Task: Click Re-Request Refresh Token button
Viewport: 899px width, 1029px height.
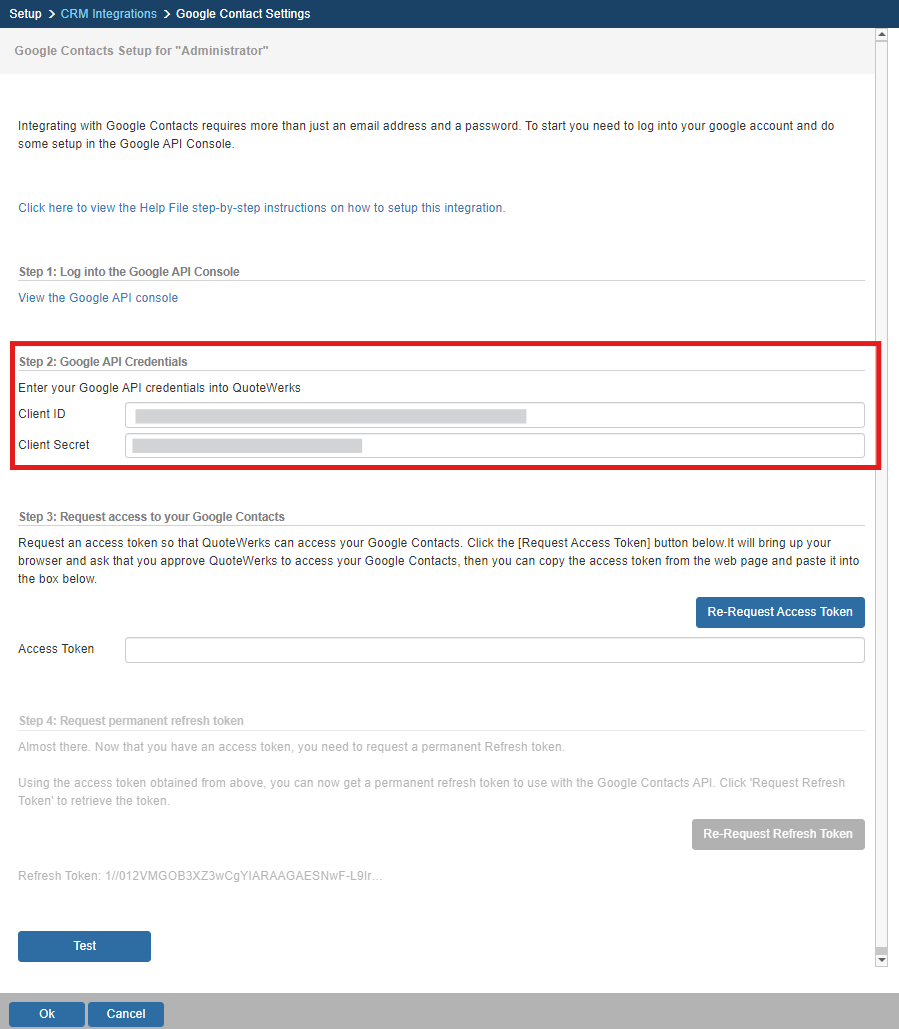Action: 778,834
